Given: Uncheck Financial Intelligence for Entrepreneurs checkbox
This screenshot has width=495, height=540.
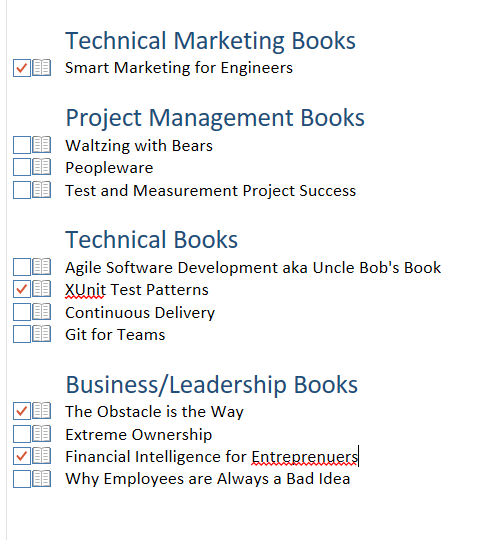Looking at the screenshot, I should [22, 456].
